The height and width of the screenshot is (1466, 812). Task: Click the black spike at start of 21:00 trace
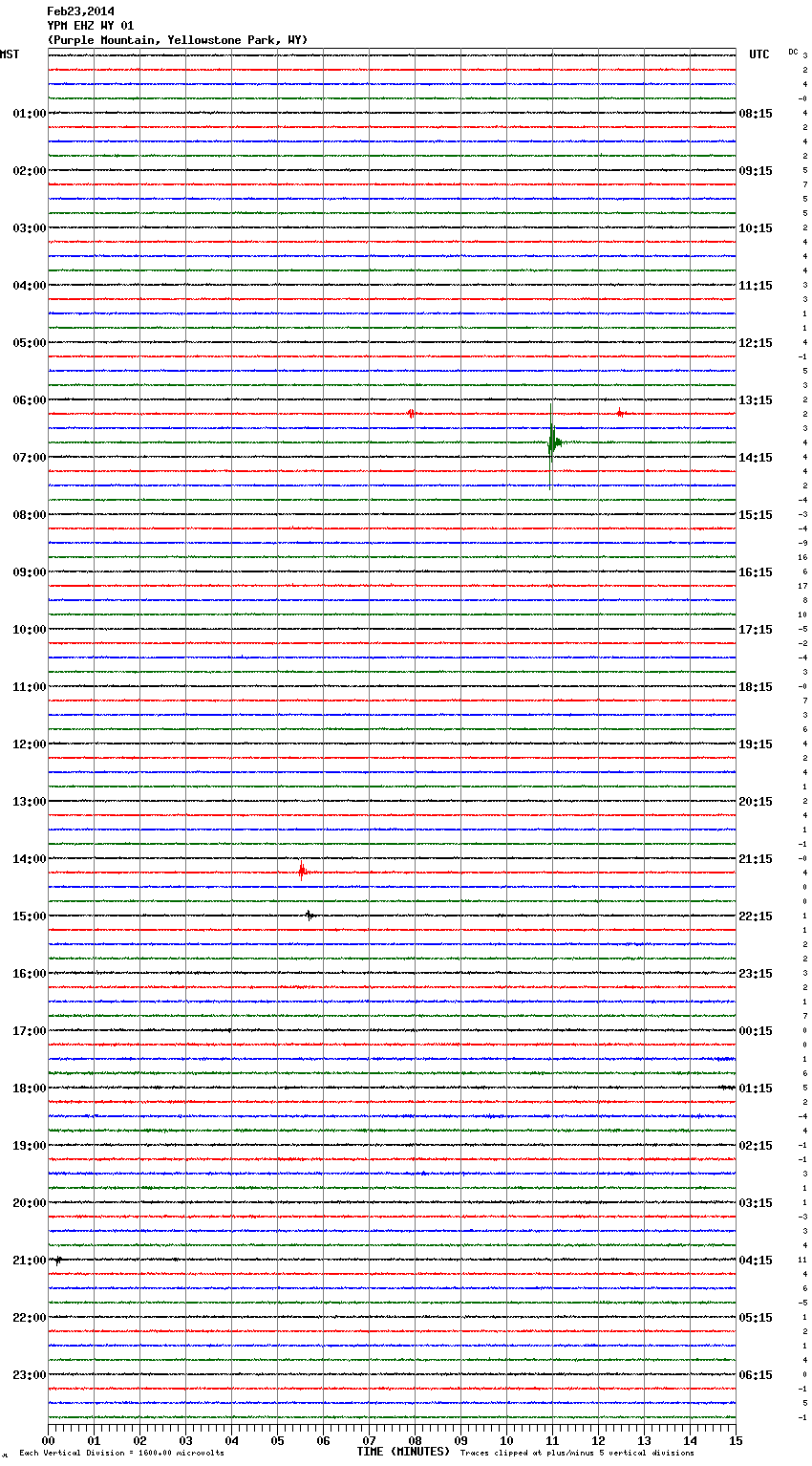click(x=57, y=1260)
